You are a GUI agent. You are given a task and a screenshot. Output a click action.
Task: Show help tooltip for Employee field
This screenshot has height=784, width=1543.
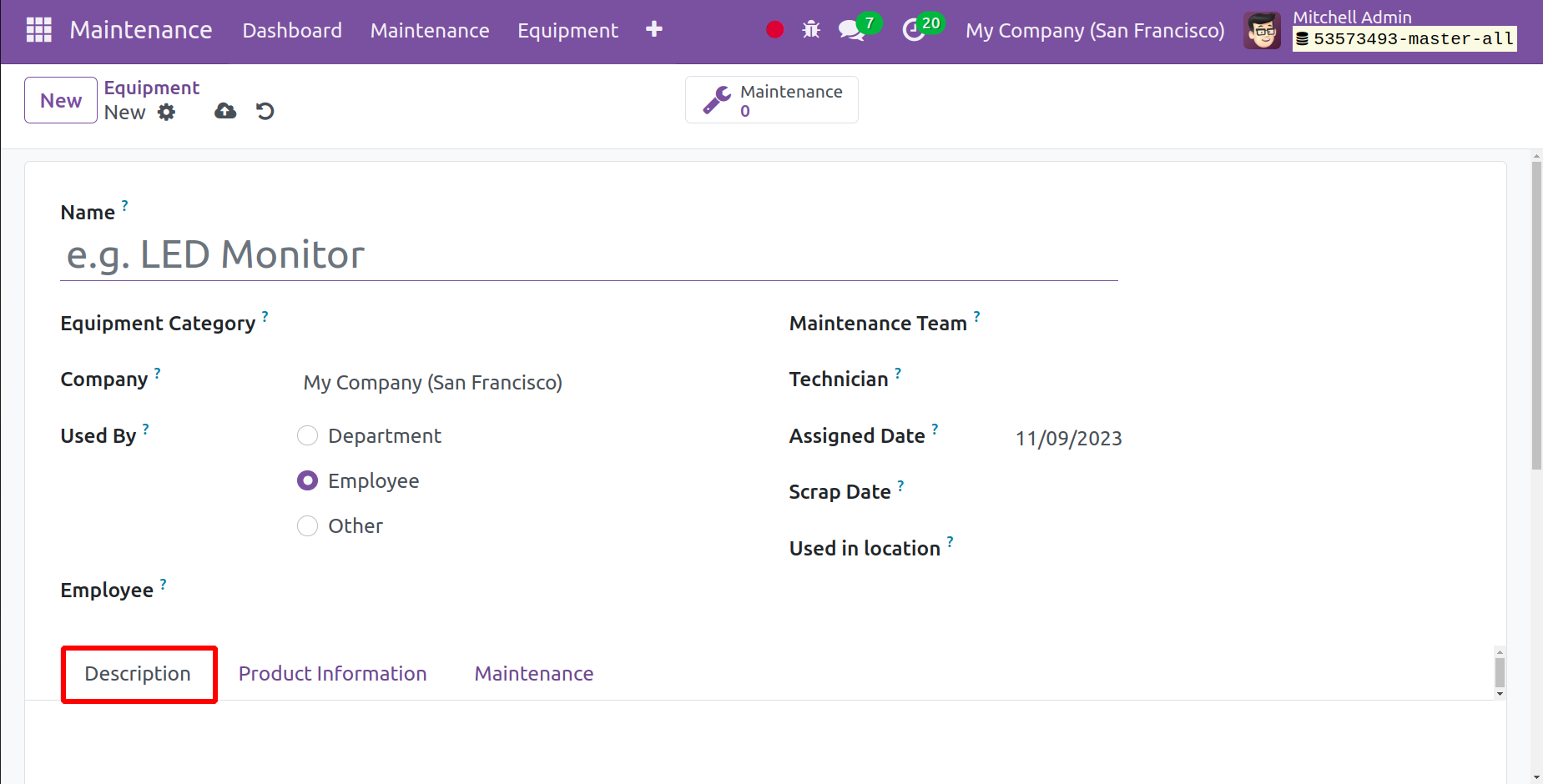click(x=164, y=584)
